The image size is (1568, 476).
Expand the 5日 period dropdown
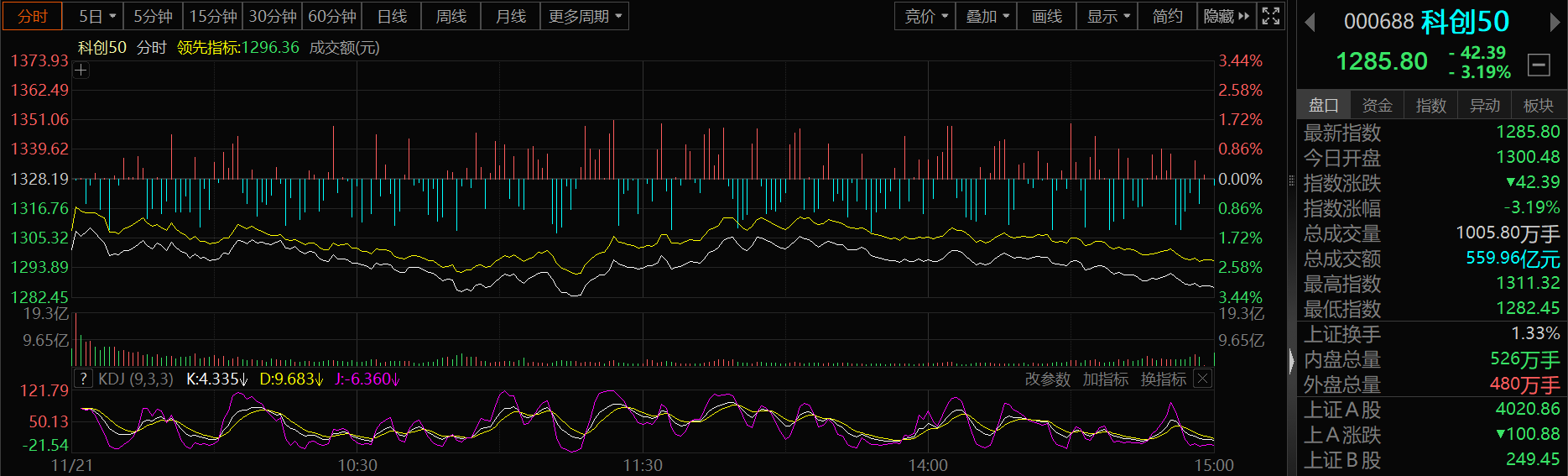(97, 16)
